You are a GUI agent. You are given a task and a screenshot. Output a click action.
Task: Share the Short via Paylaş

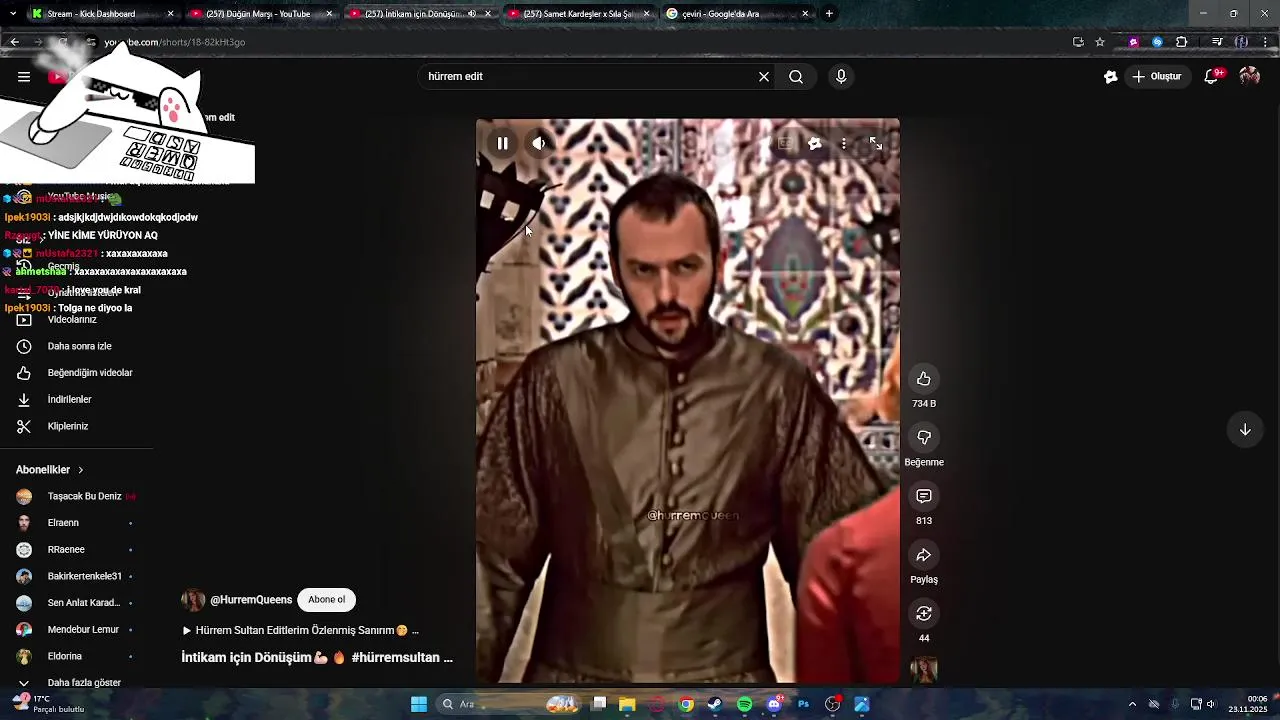(x=924, y=555)
